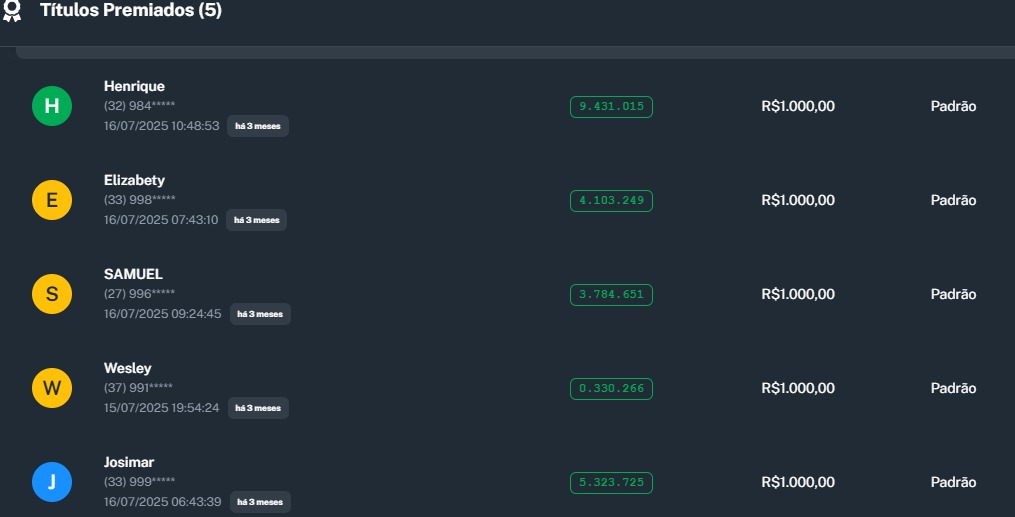Click the Títulos Premiados (5) heading
Viewport: 1015px width, 517px height.
click(131, 11)
